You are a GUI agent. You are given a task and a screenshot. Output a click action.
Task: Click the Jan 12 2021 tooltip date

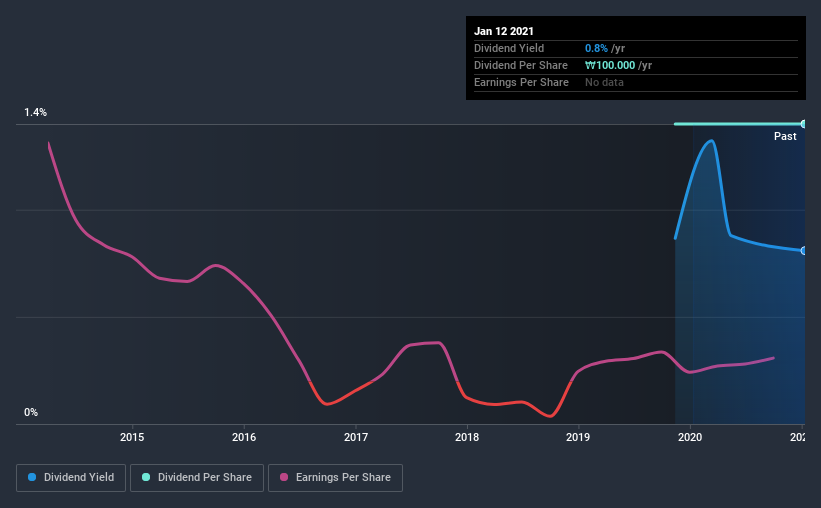(x=504, y=31)
